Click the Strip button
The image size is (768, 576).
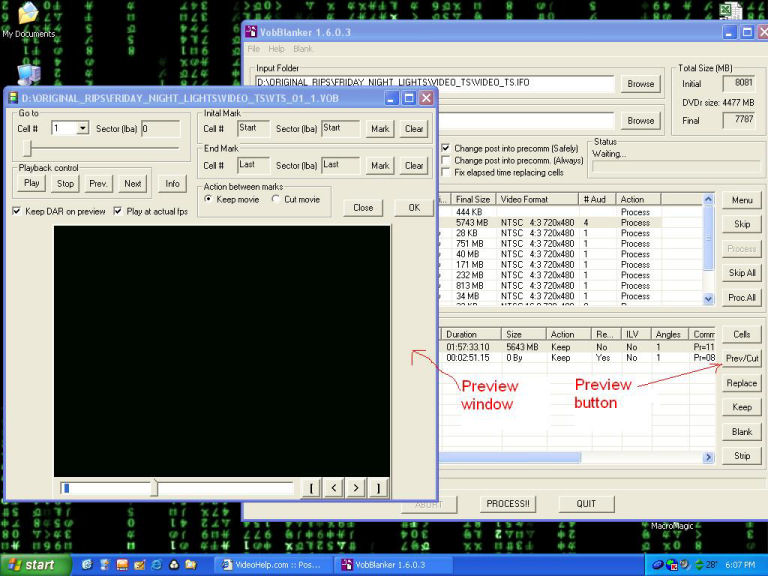[x=742, y=456]
